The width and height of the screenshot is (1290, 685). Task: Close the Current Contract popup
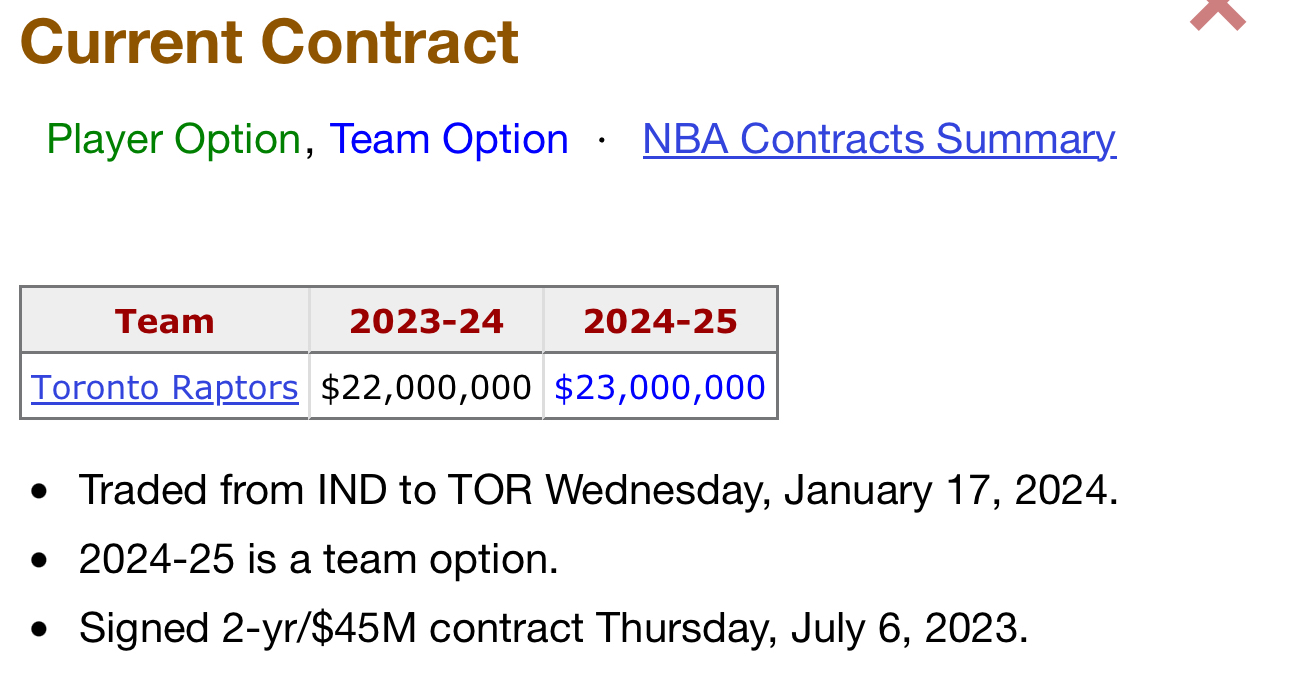(x=1217, y=14)
